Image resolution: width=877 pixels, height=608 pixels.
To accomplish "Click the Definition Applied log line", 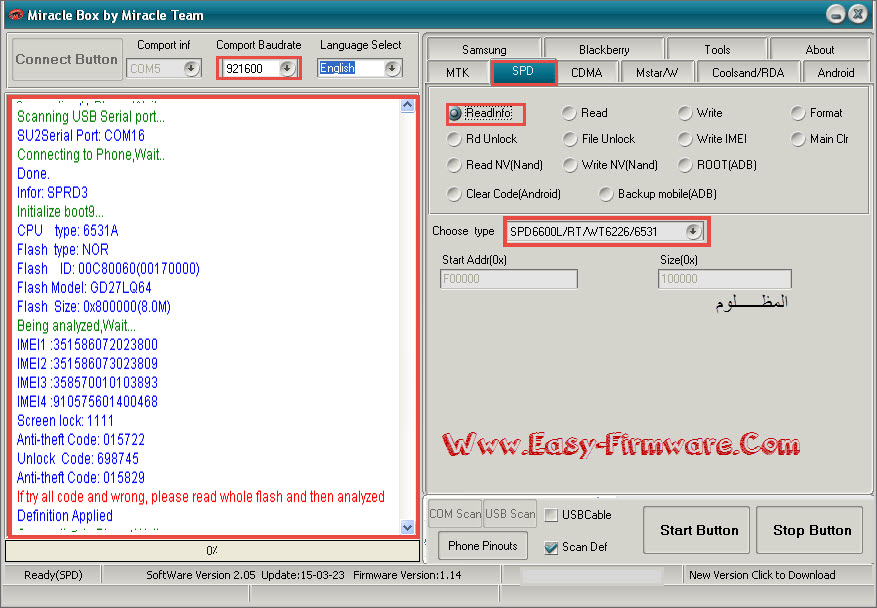I will [65, 516].
